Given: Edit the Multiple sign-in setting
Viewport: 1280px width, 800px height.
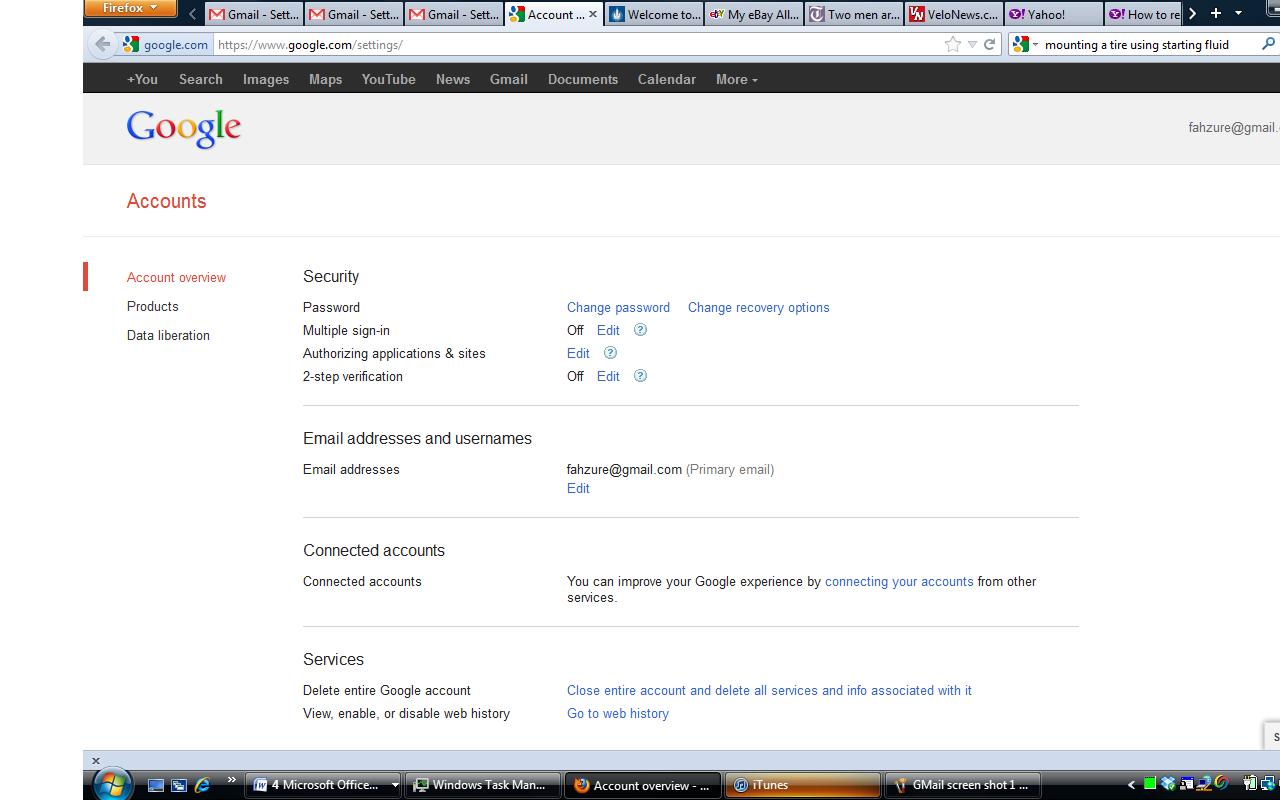Looking at the screenshot, I should coord(608,330).
